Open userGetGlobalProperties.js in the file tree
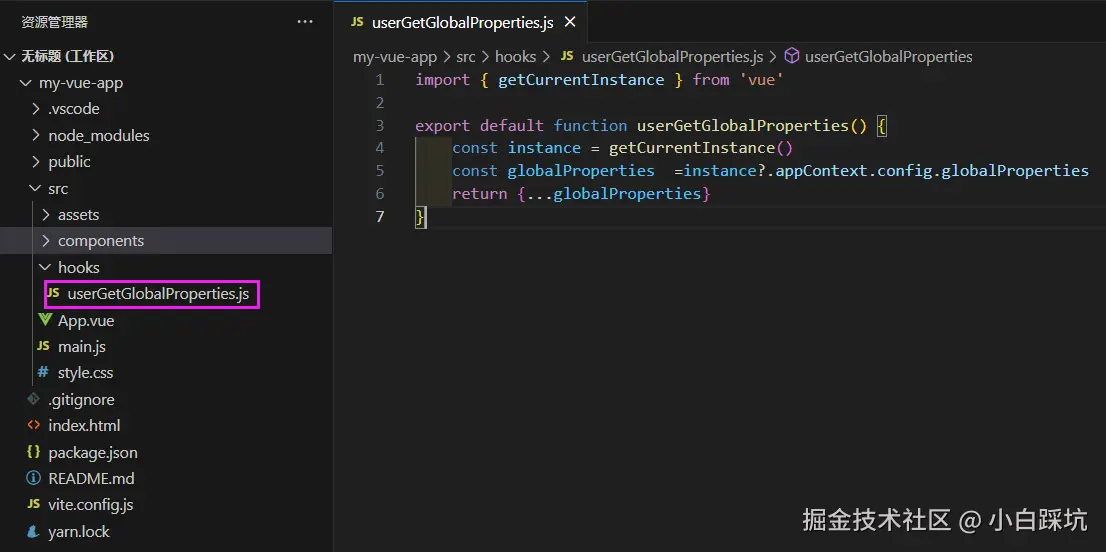The width and height of the screenshot is (1106, 552). pyautogui.click(x=158, y=294)
